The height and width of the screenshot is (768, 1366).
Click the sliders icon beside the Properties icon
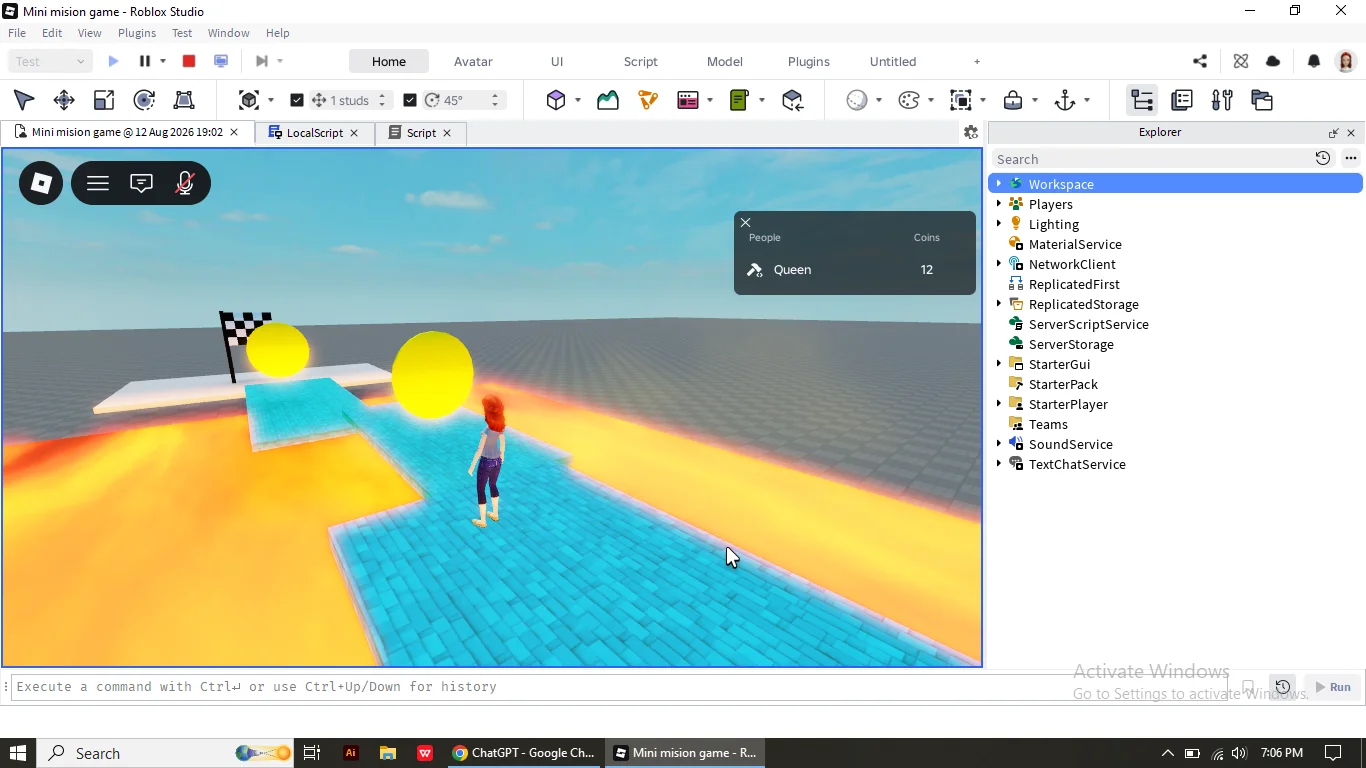pos(1222,100)
